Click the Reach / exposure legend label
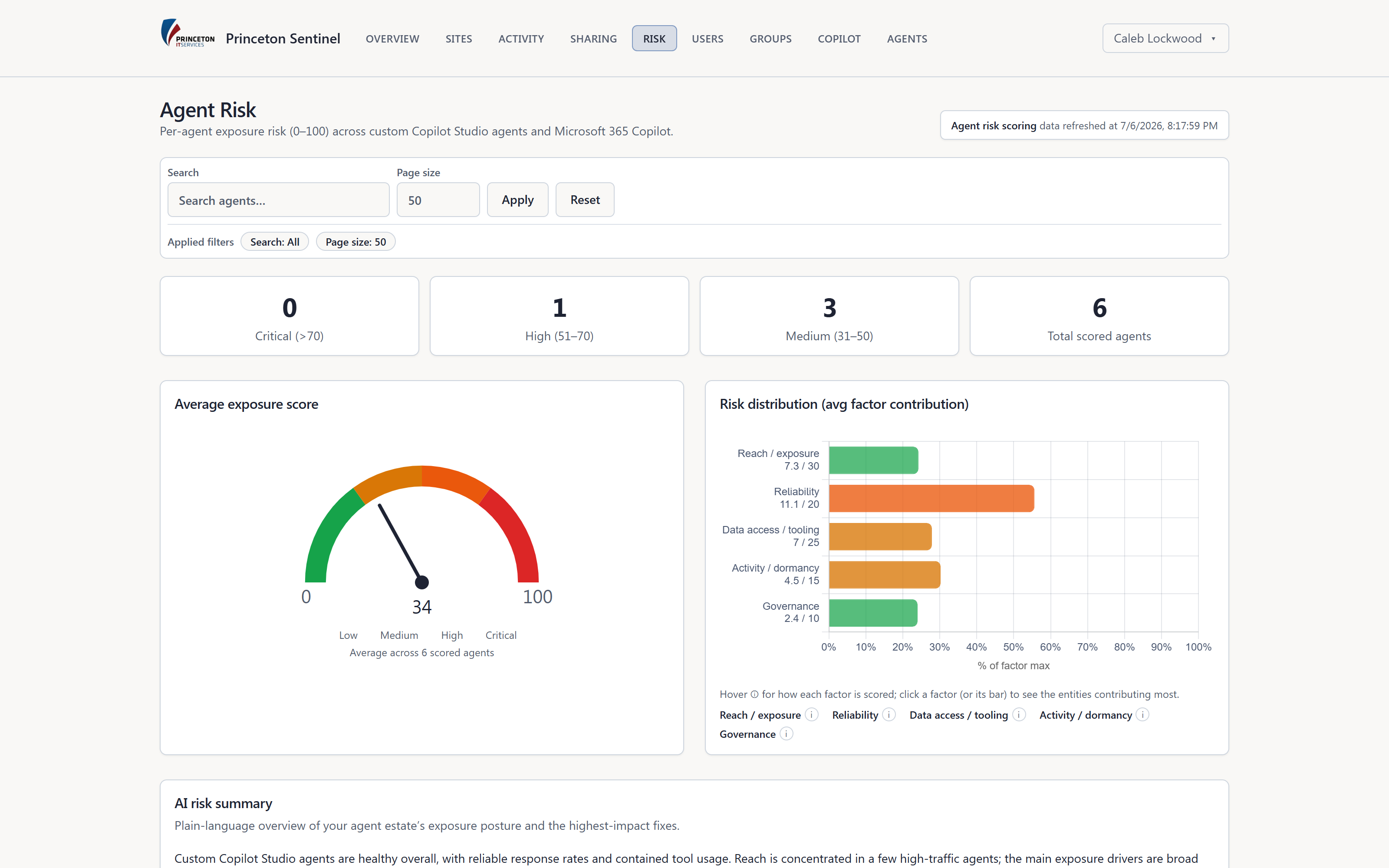This screenshot has height=868, width=1389. pyautogui.click(x=760, y=715)
